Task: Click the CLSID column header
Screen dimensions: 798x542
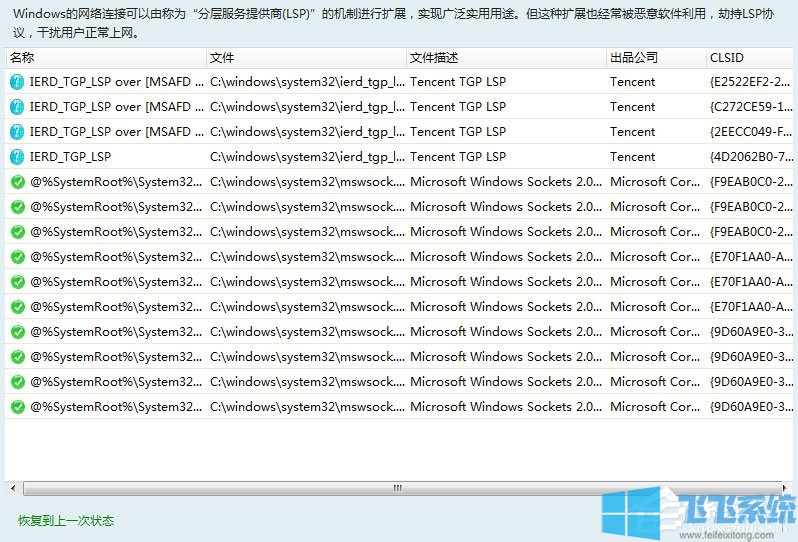Action: [x=750, y=58]
